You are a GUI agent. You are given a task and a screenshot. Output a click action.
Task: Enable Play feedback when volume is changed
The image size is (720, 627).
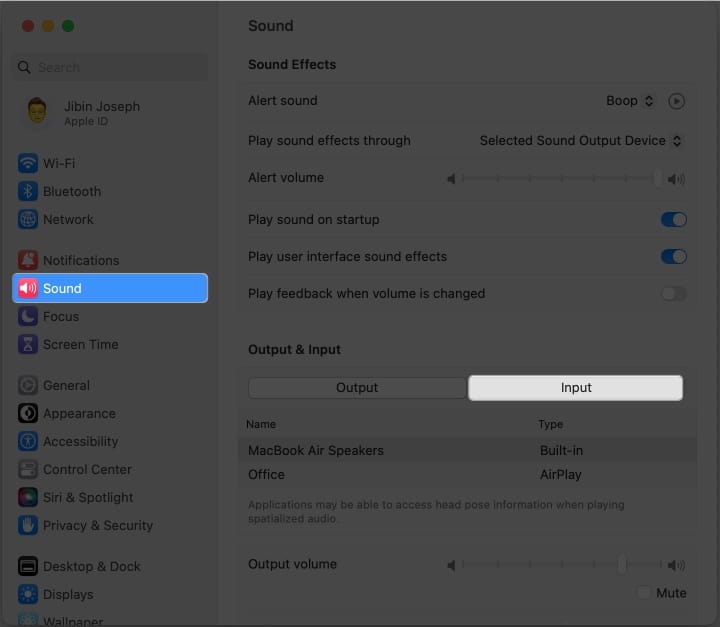point(674,293)
